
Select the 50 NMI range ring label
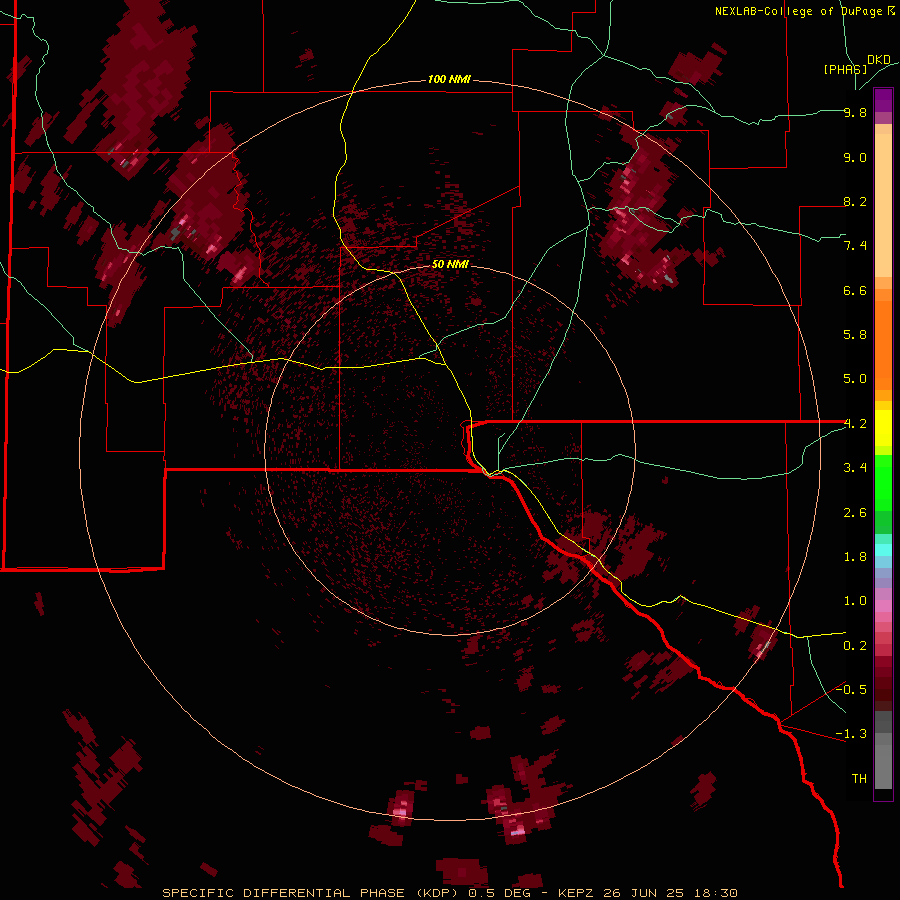click(x=450, y=264)
